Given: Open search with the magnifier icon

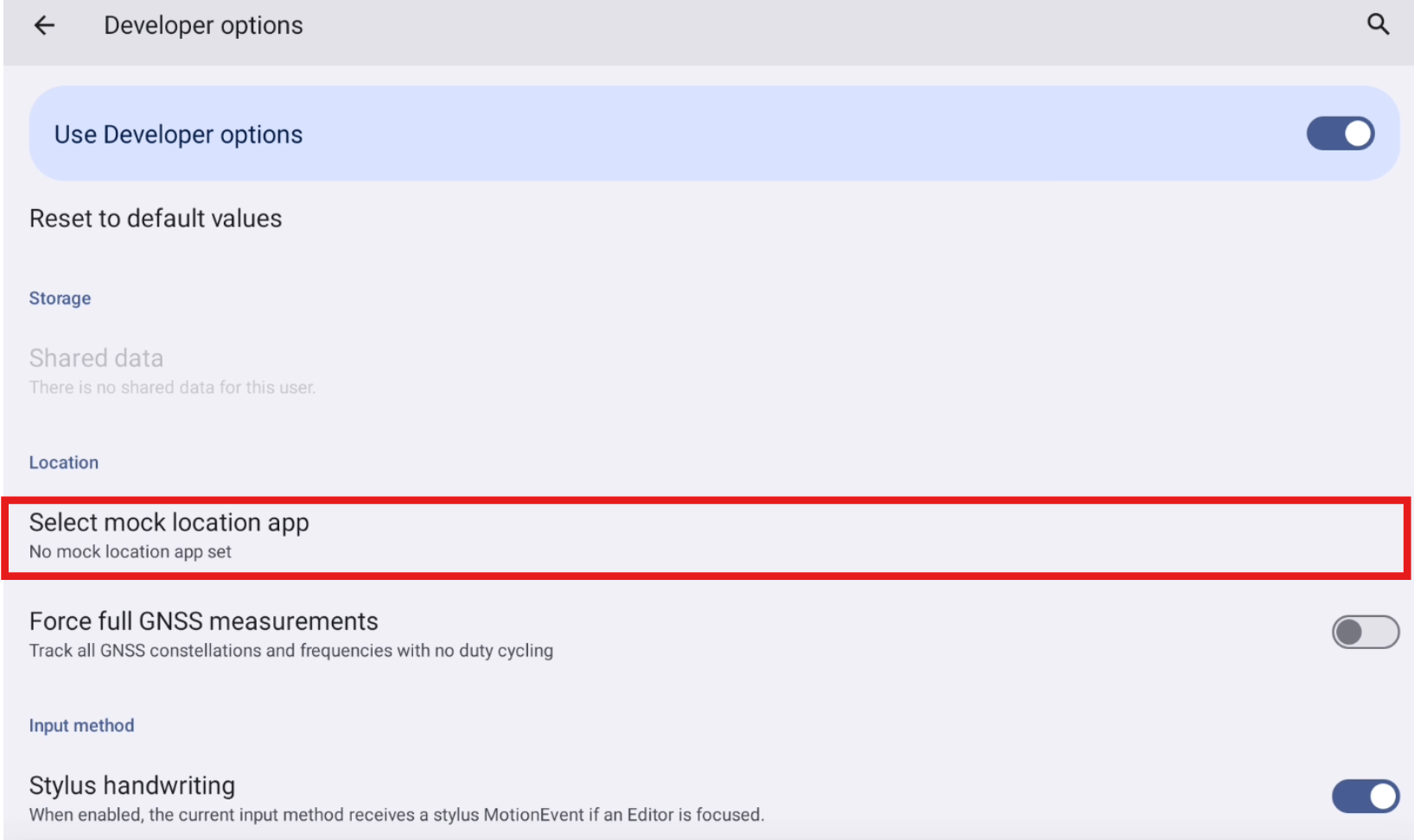Looking at the screenshot, I should (1378, 24).
